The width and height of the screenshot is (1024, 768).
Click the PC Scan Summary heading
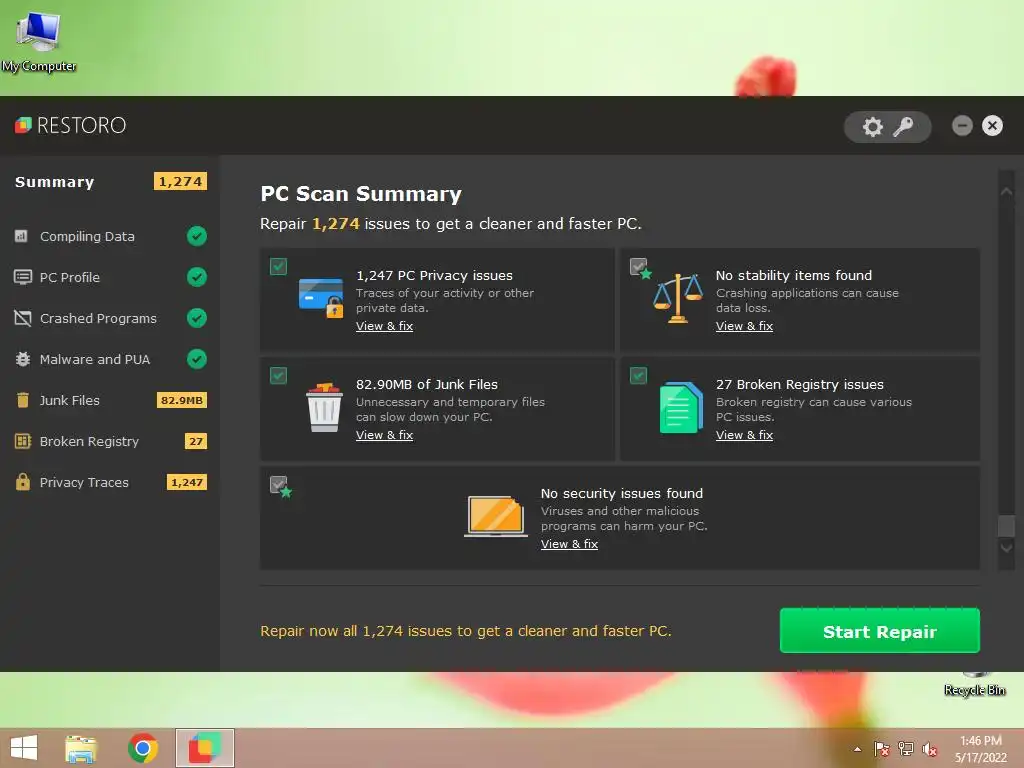(x=360, y=194)
